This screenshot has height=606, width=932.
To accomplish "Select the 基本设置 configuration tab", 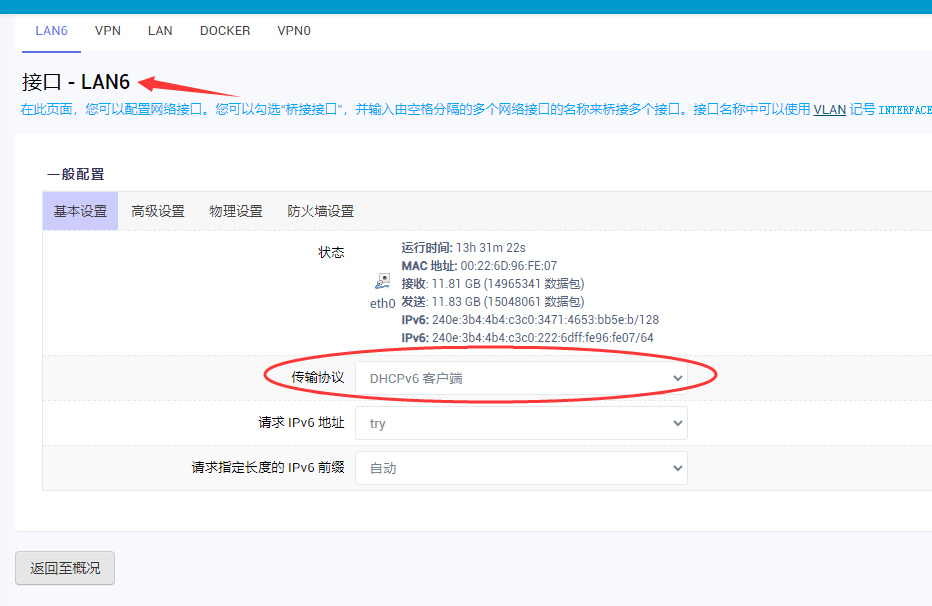I will 80,211.
